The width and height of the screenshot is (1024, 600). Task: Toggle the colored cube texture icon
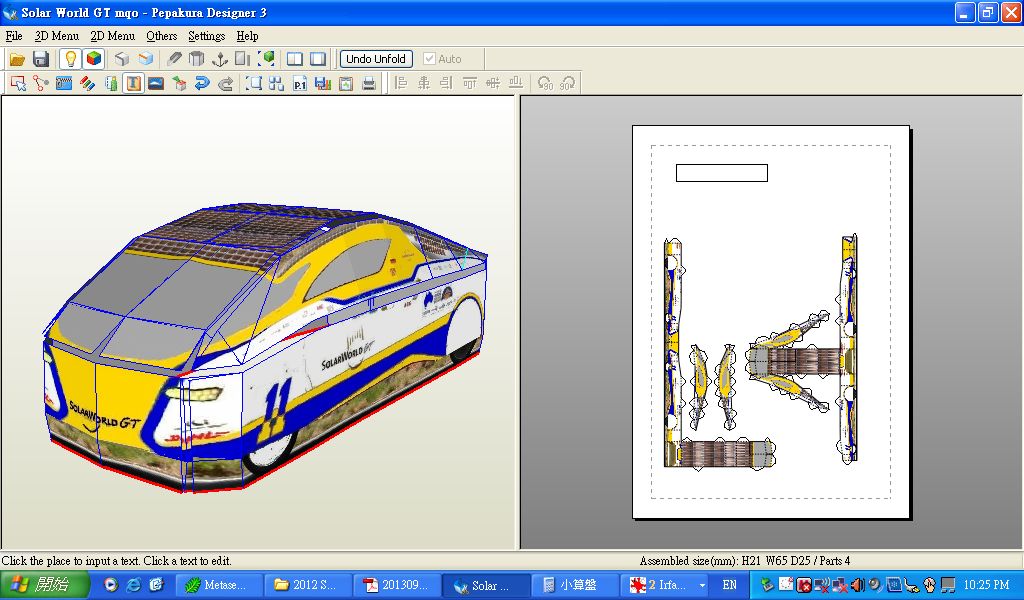pyautogui.click(x=94, y=59)
